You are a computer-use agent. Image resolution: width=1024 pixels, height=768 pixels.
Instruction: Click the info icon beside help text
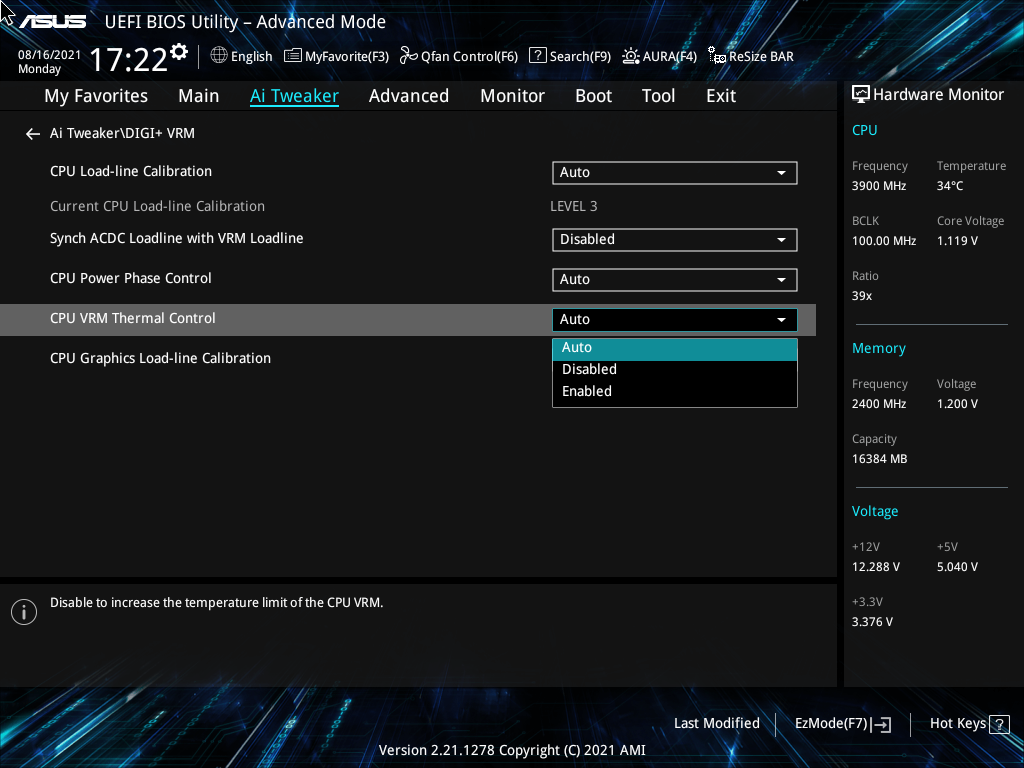pos(24,612)
